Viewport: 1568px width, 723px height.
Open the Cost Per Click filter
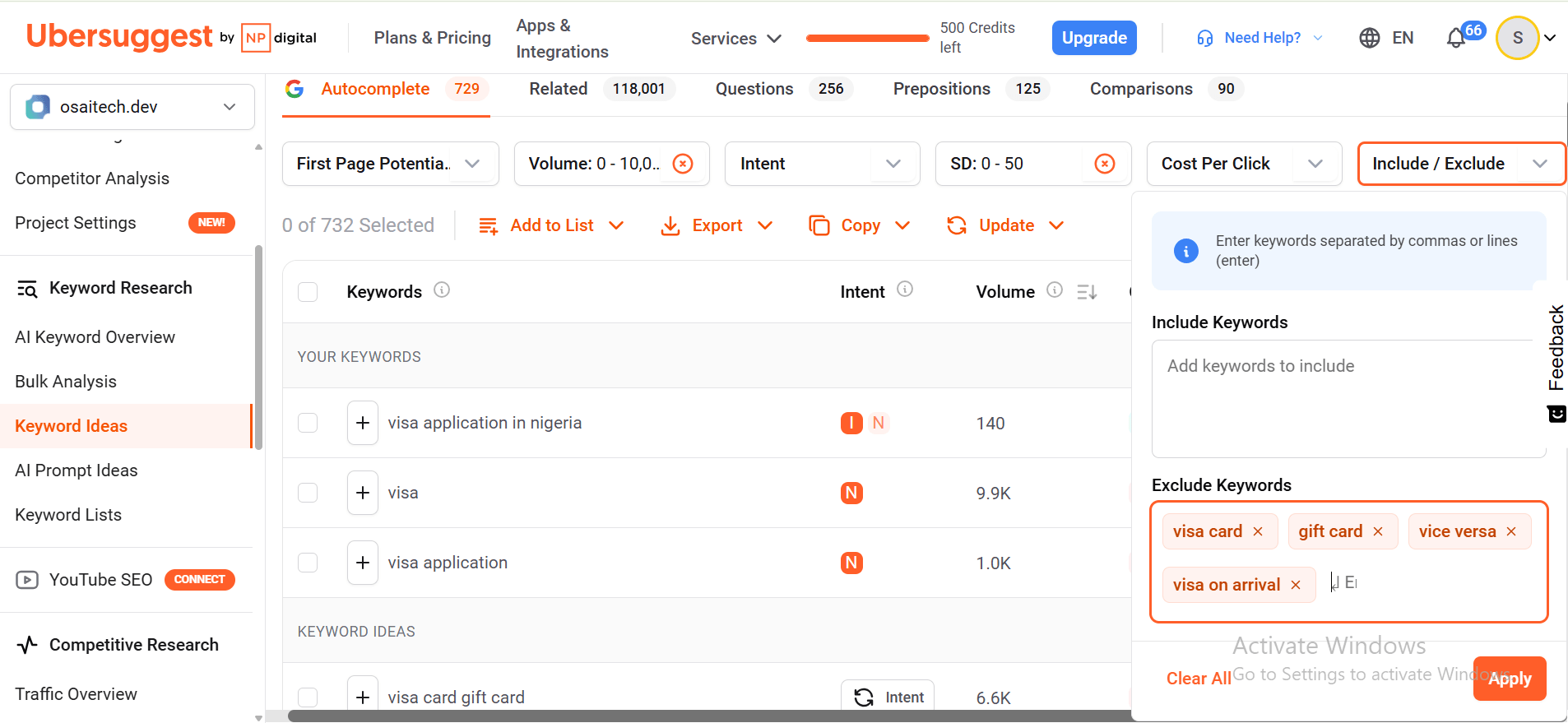coord(1244,164)
